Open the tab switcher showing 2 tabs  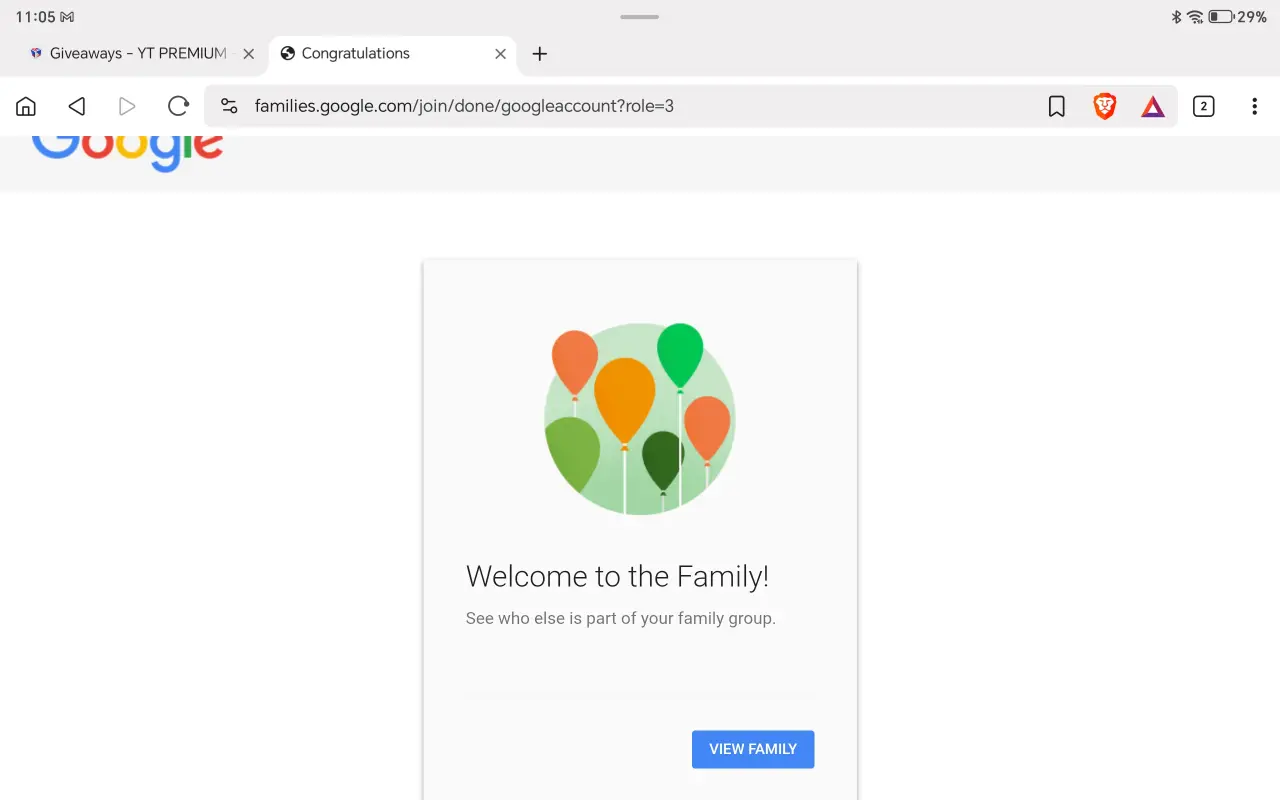1204,106
